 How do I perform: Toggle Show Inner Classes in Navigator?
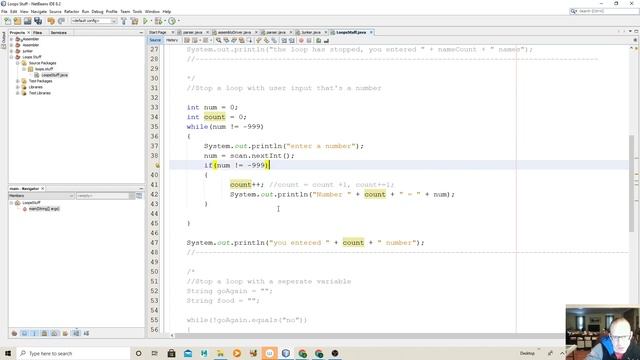point(55,333)
